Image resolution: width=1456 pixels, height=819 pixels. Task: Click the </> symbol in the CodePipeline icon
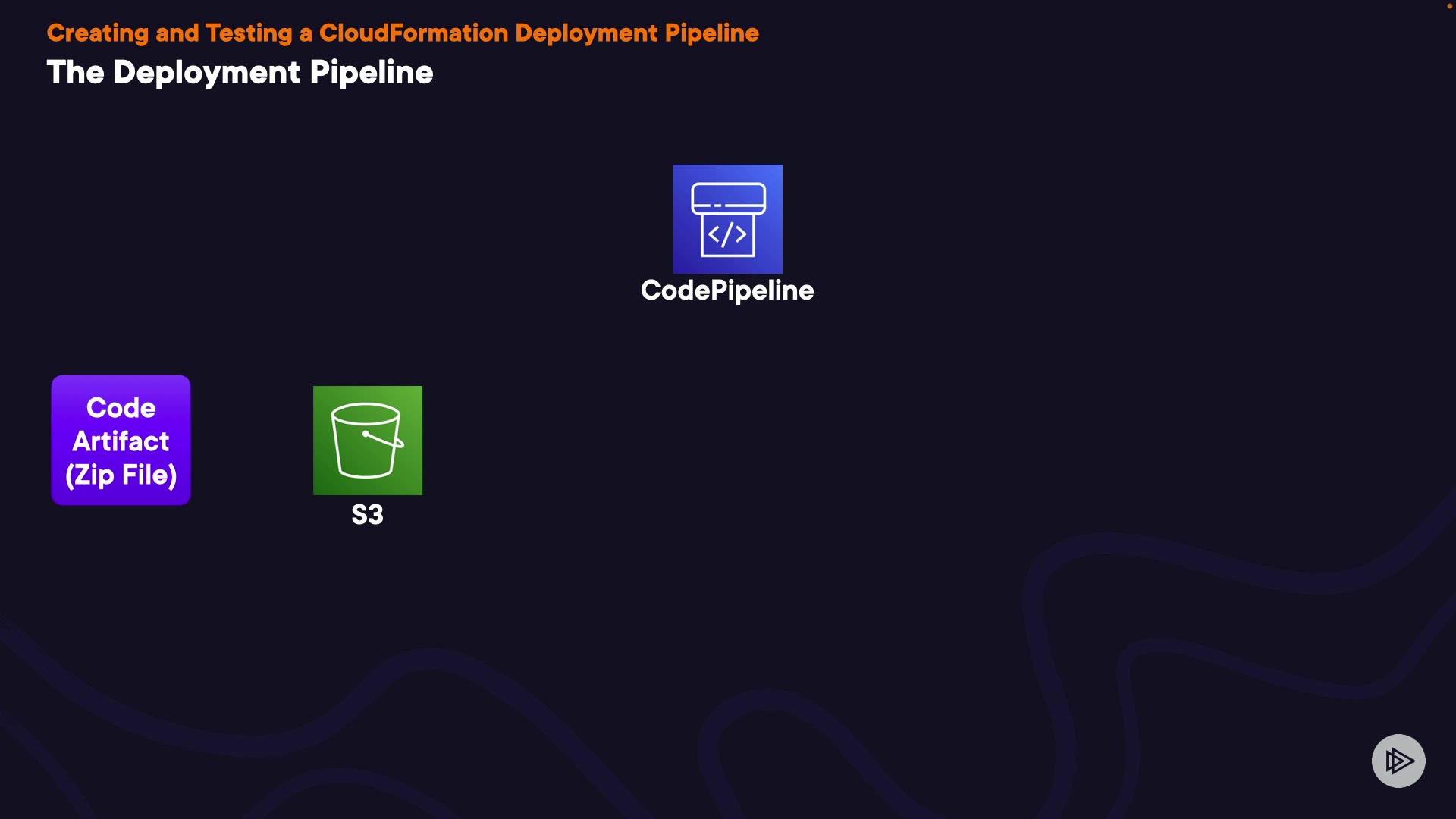click(x=727, y=234)
